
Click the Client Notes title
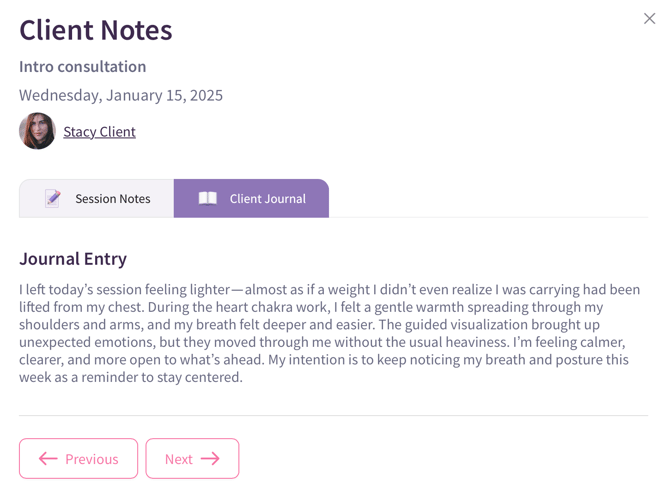point(96,30)
